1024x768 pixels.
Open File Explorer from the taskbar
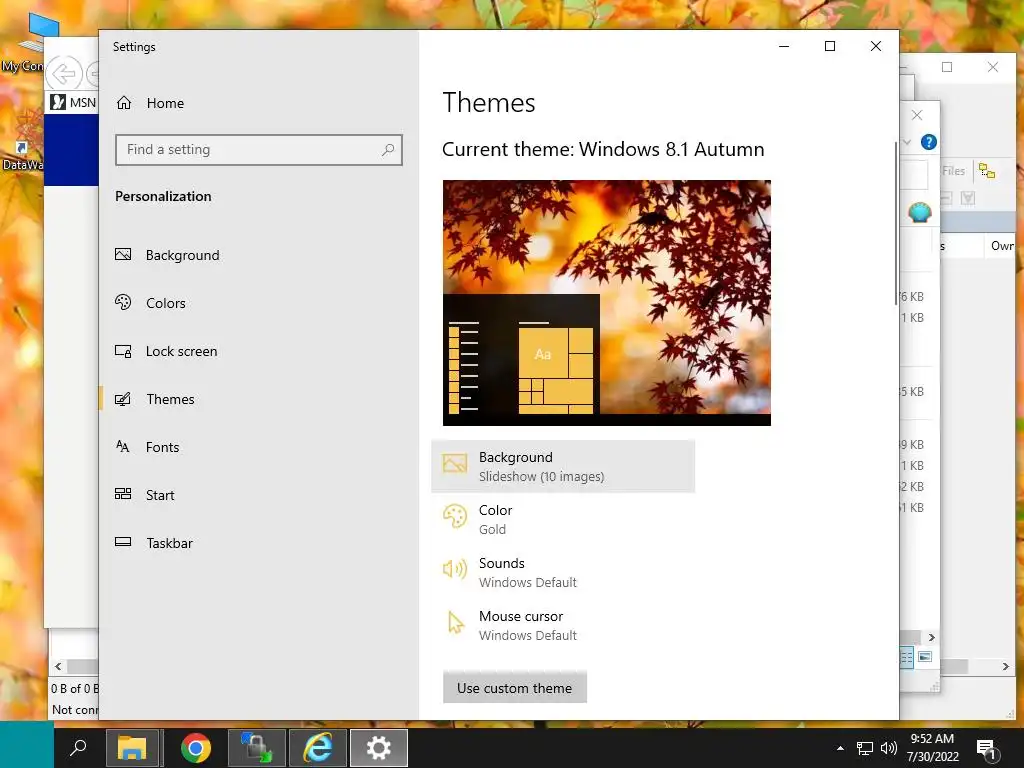(133, 748)
